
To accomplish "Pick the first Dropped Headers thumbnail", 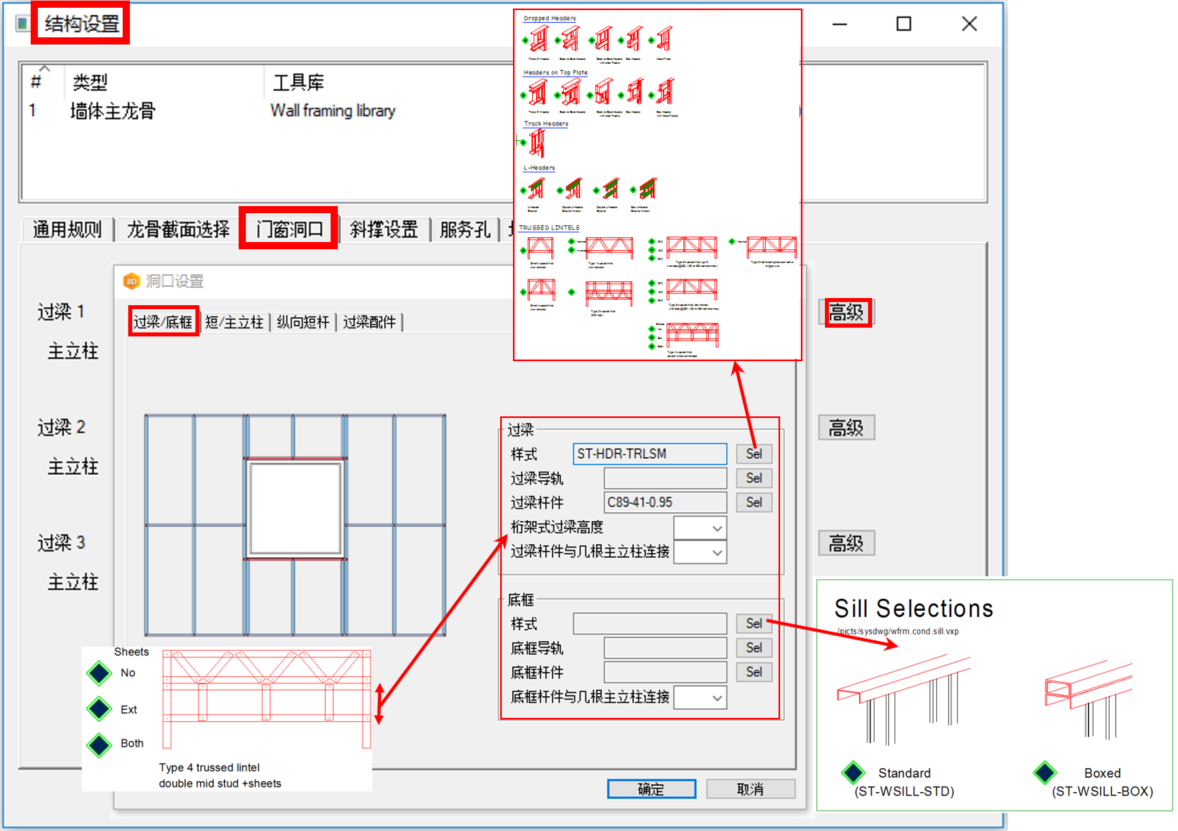I will coord(539,38).
